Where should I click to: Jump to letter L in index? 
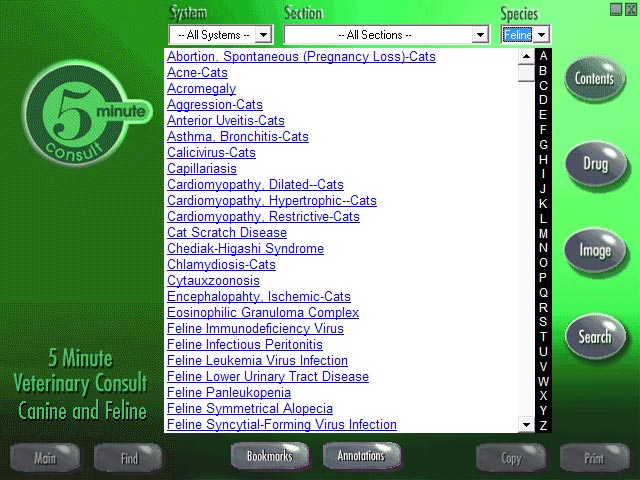pos(543,218)
